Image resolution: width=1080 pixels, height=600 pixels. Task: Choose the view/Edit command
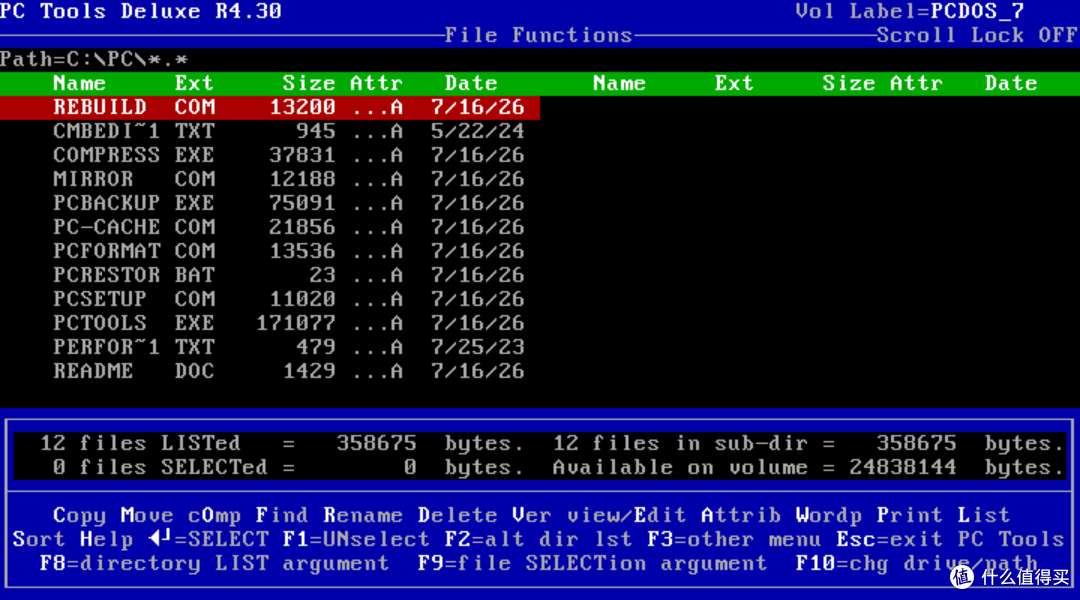(627, 515)
